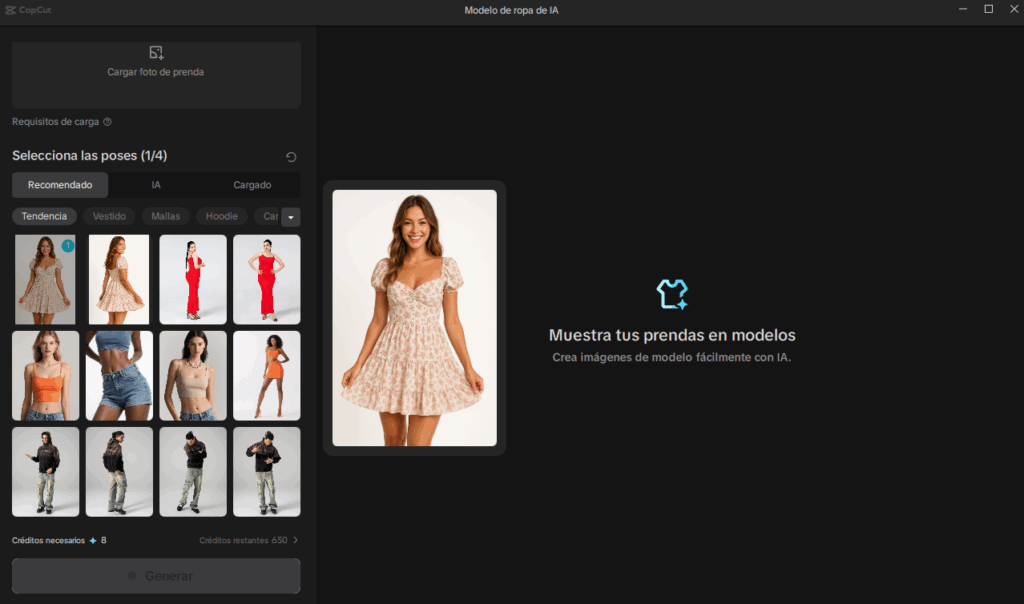Image resolution: width=1024 pixels, height=604 pixels.
Task: Click the Créditos necesarios label
Action: coord(48,541)
